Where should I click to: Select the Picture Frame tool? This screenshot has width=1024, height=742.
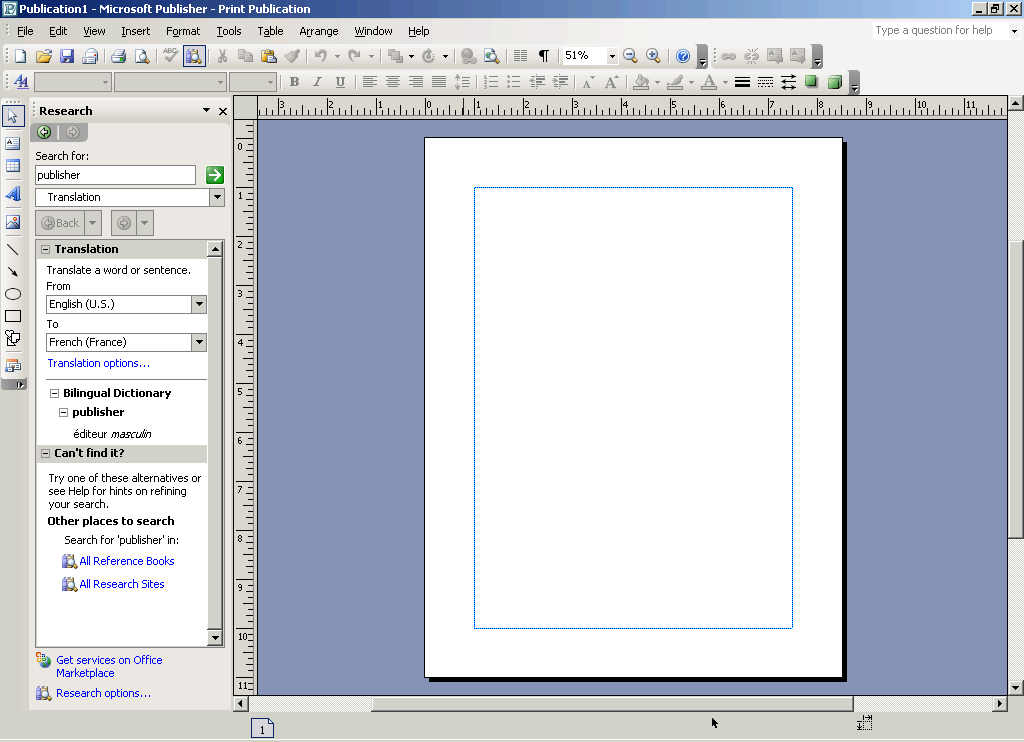coord(12,222)
